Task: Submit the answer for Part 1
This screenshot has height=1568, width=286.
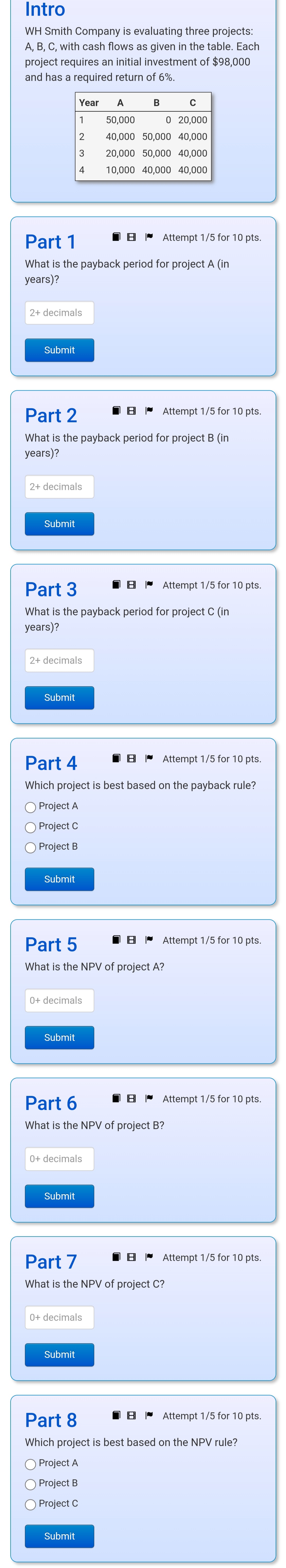Action: (59, 350)
